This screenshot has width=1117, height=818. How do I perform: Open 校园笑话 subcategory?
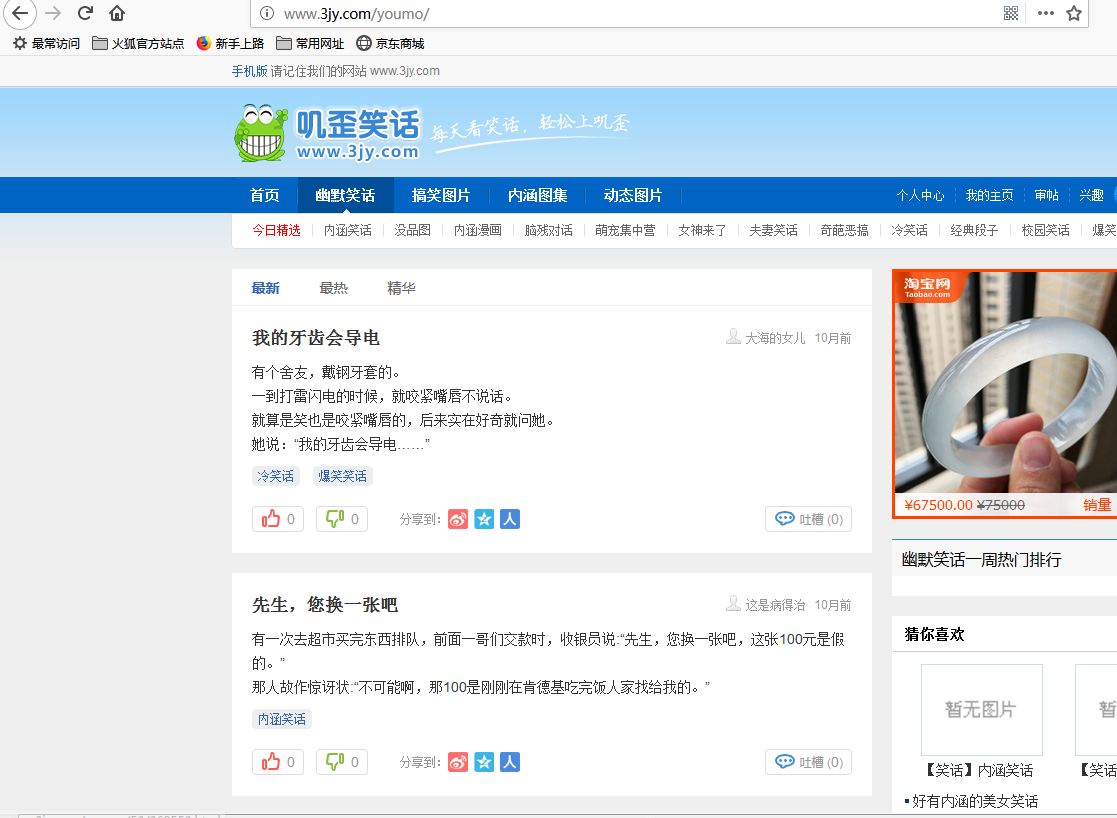[x=1045, y=230]
